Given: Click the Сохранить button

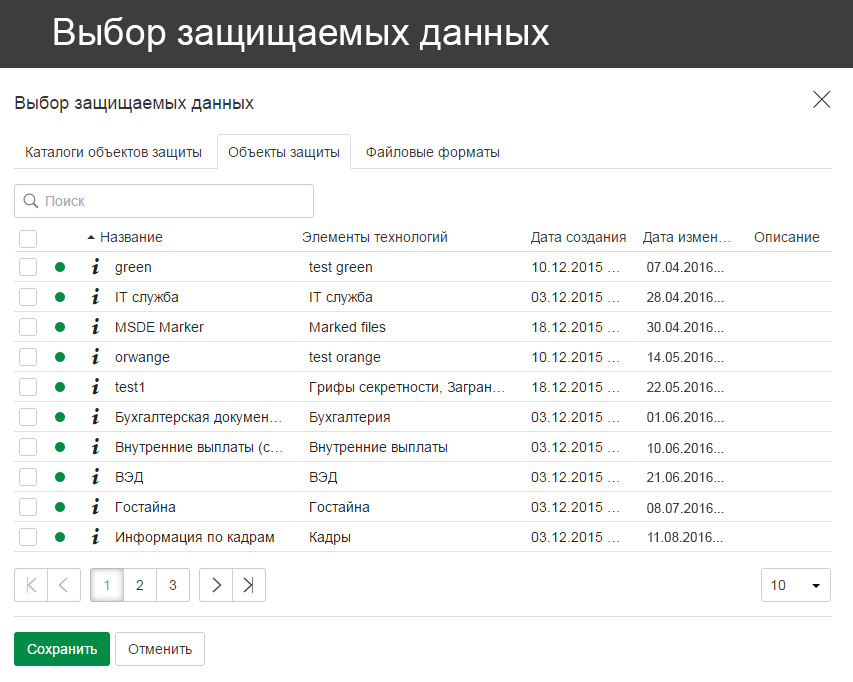Looking at the screenshot, I should click(62, 649).
